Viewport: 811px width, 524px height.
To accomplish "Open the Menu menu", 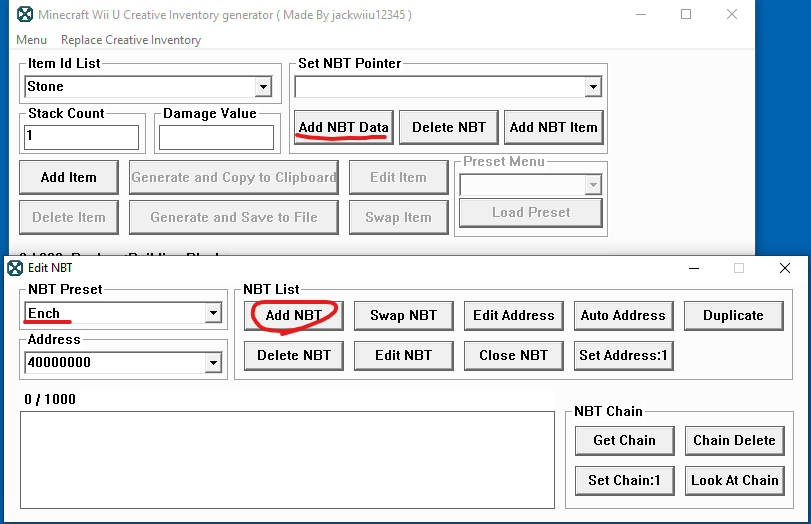I will (32, 40).
